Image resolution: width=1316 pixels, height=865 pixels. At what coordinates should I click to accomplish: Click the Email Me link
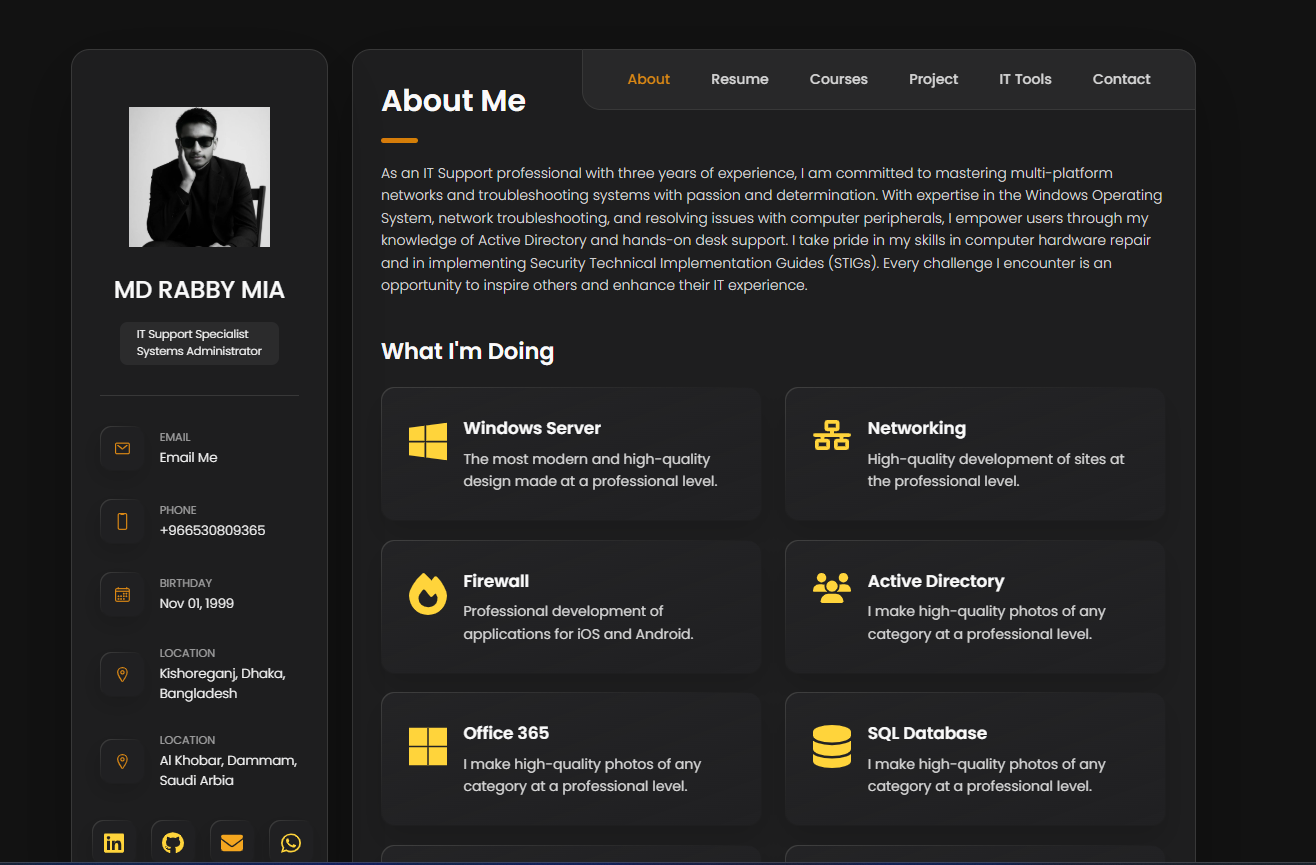coord(188,457)
